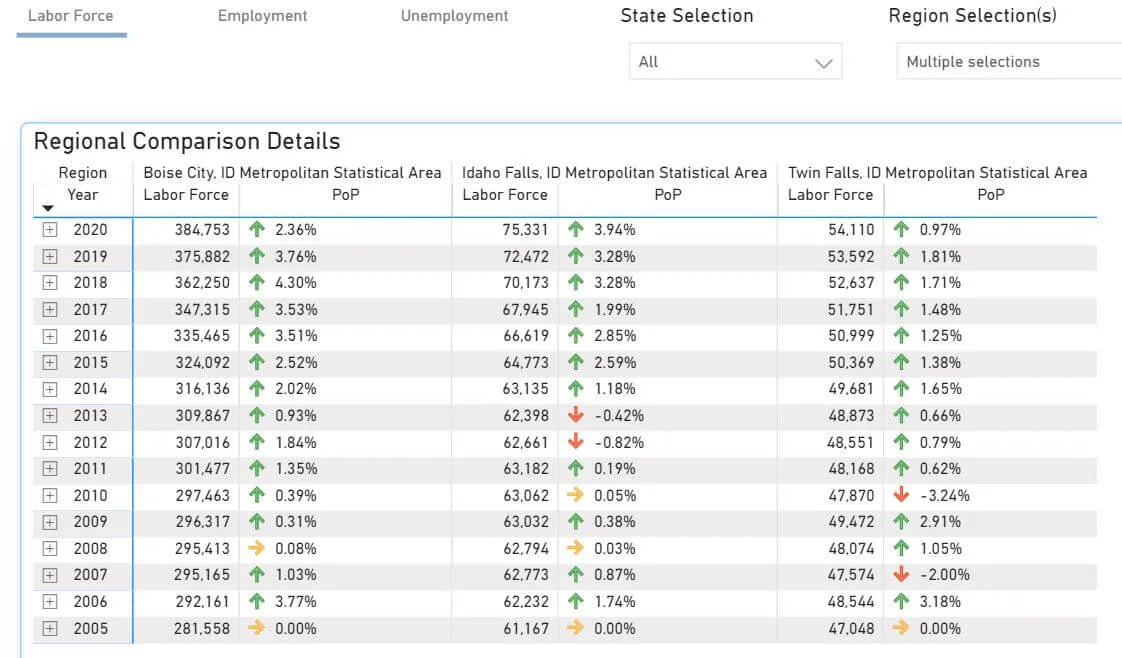Click the green up arrow beside Idaho Falls 0.19%
1122x658 pixels.
pyautogui.click(x=575, y=468)
